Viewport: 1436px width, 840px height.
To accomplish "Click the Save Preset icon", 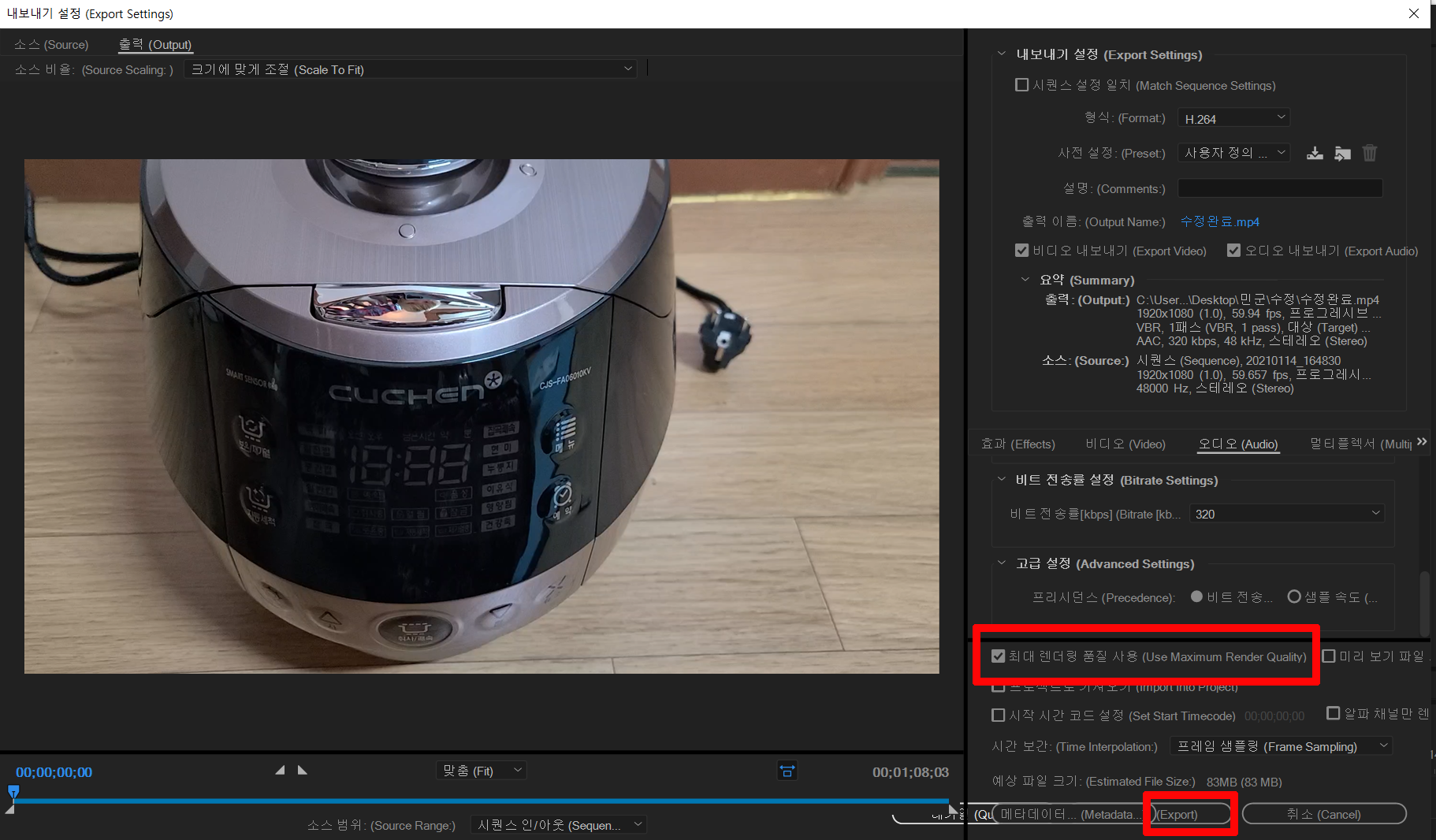I will 1315,153.
